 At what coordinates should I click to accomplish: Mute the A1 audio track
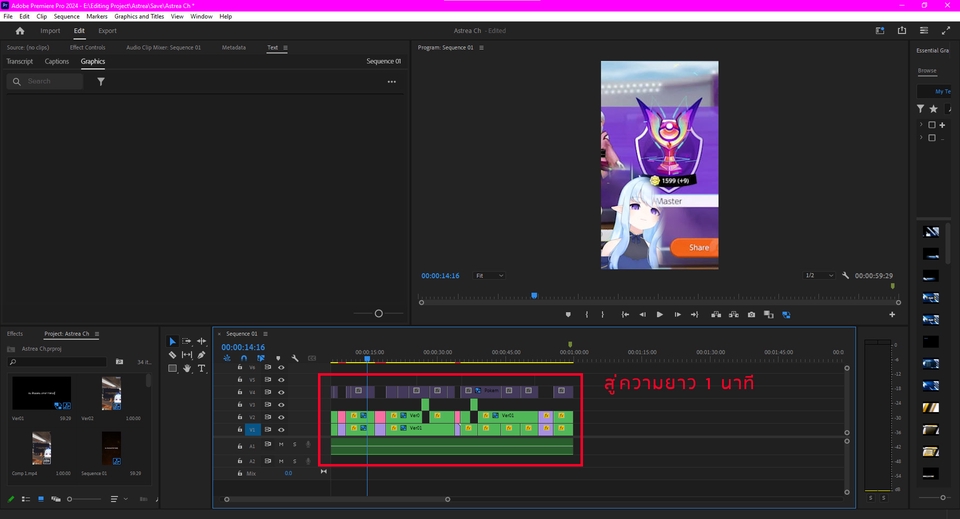281,444
